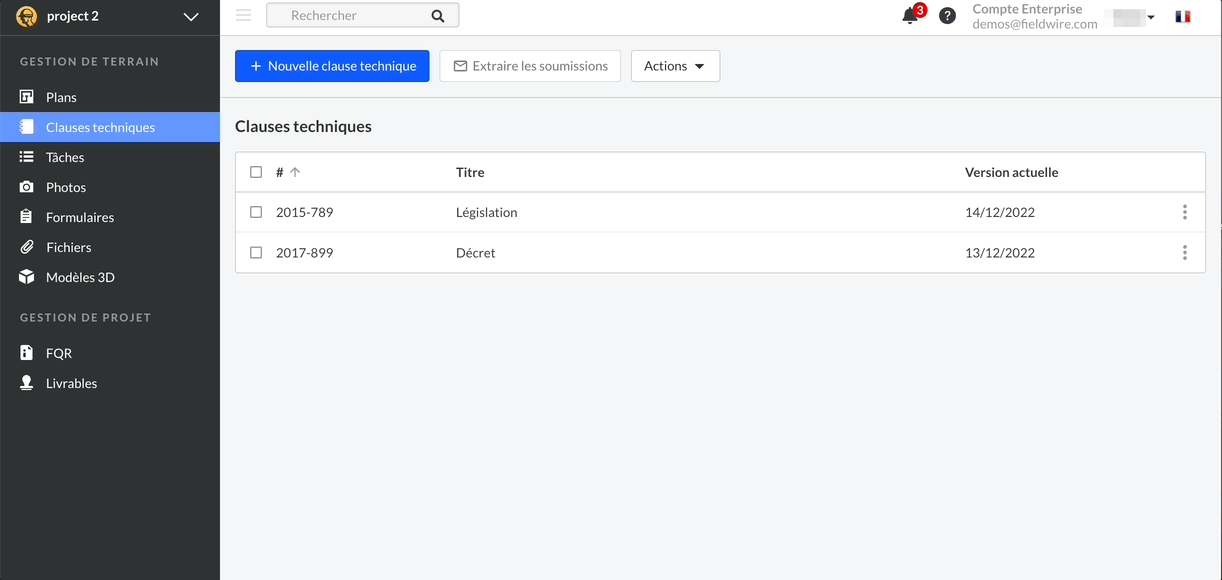This screenshot has height=580, width=1222.
Task: Select all rows with header checkbox
Action: (x=256, y=172)
